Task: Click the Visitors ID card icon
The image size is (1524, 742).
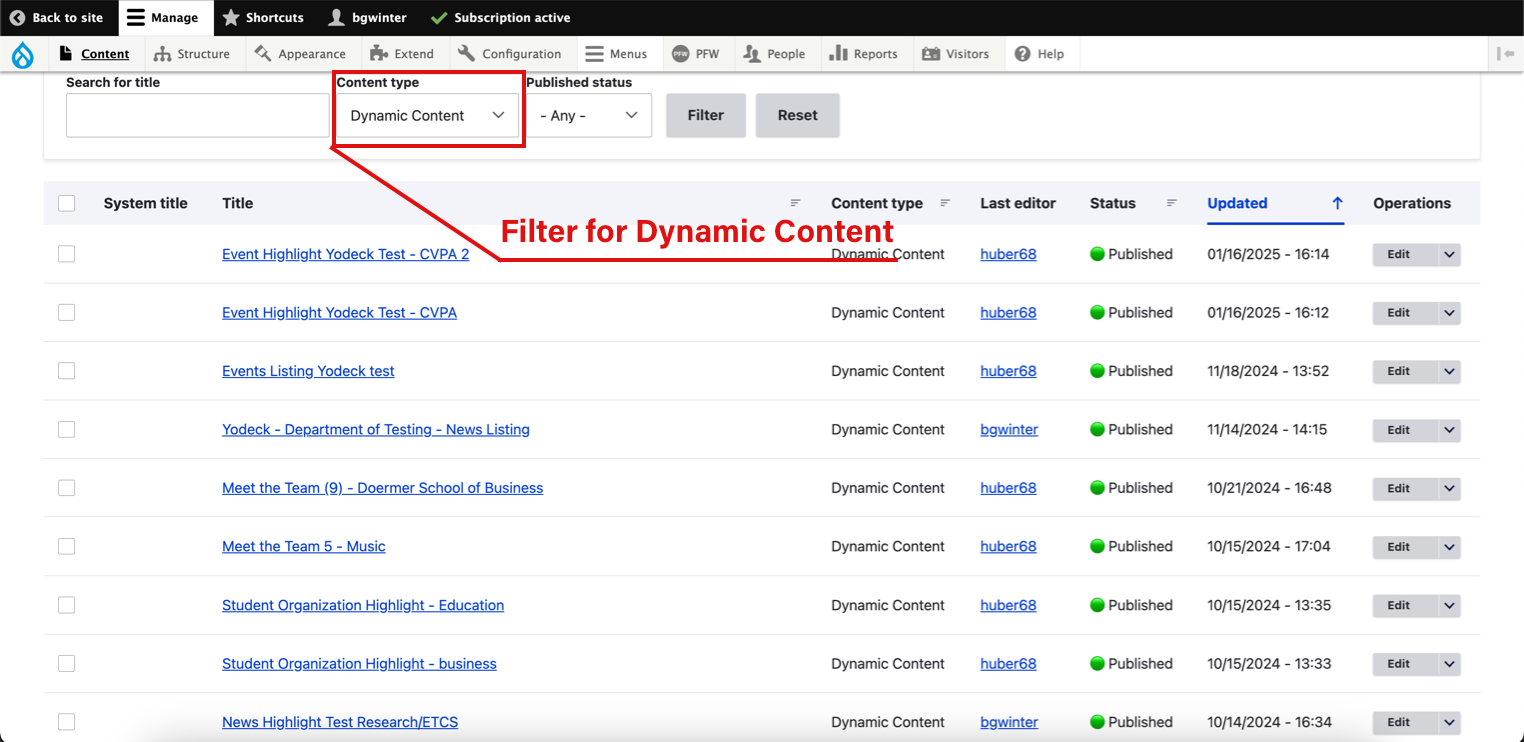Action: (x=931, y=54)
